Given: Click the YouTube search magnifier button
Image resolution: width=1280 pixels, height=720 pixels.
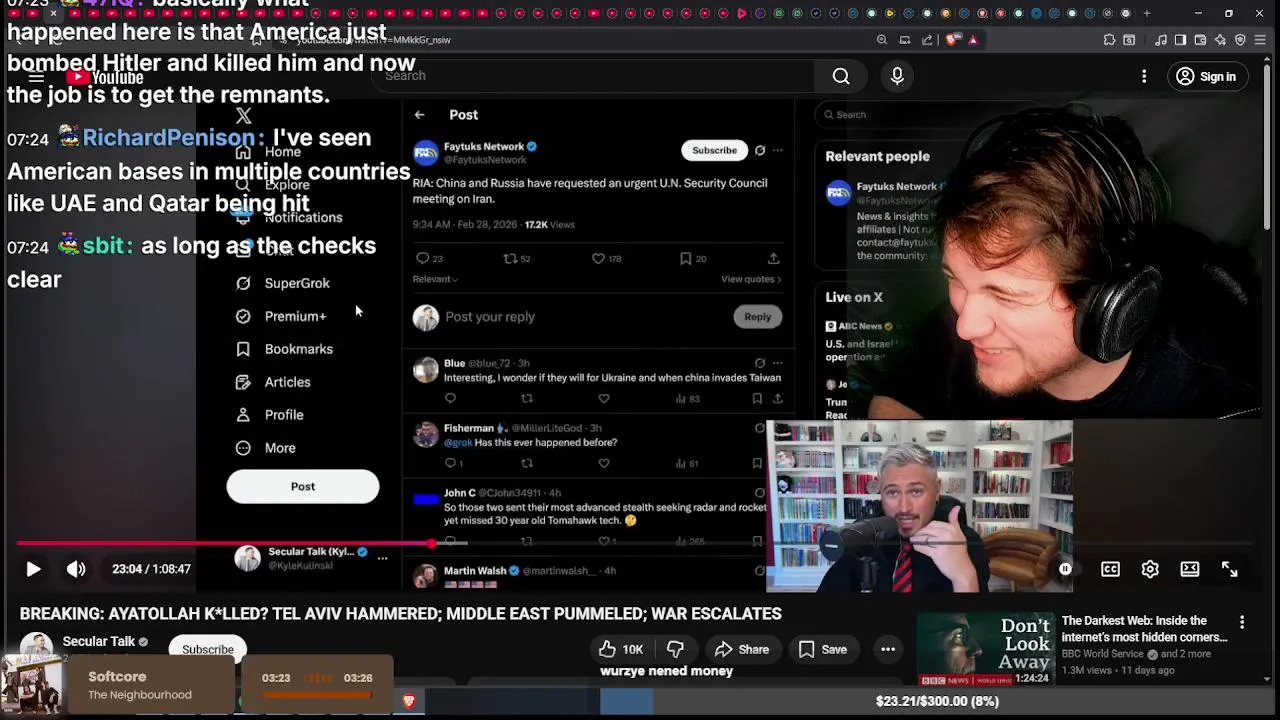Looking at the screenshot, I should click(841, 76).
